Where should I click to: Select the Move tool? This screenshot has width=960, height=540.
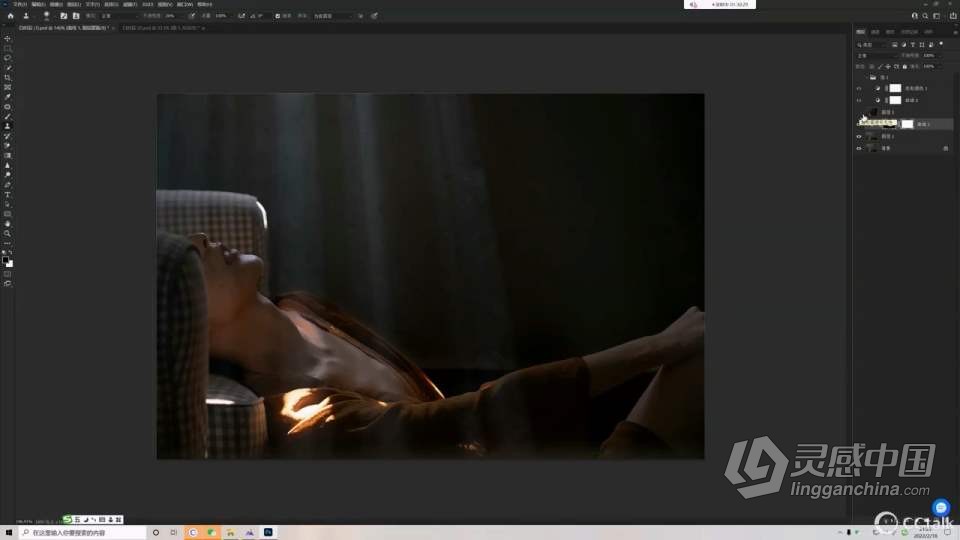pos(7,39)
